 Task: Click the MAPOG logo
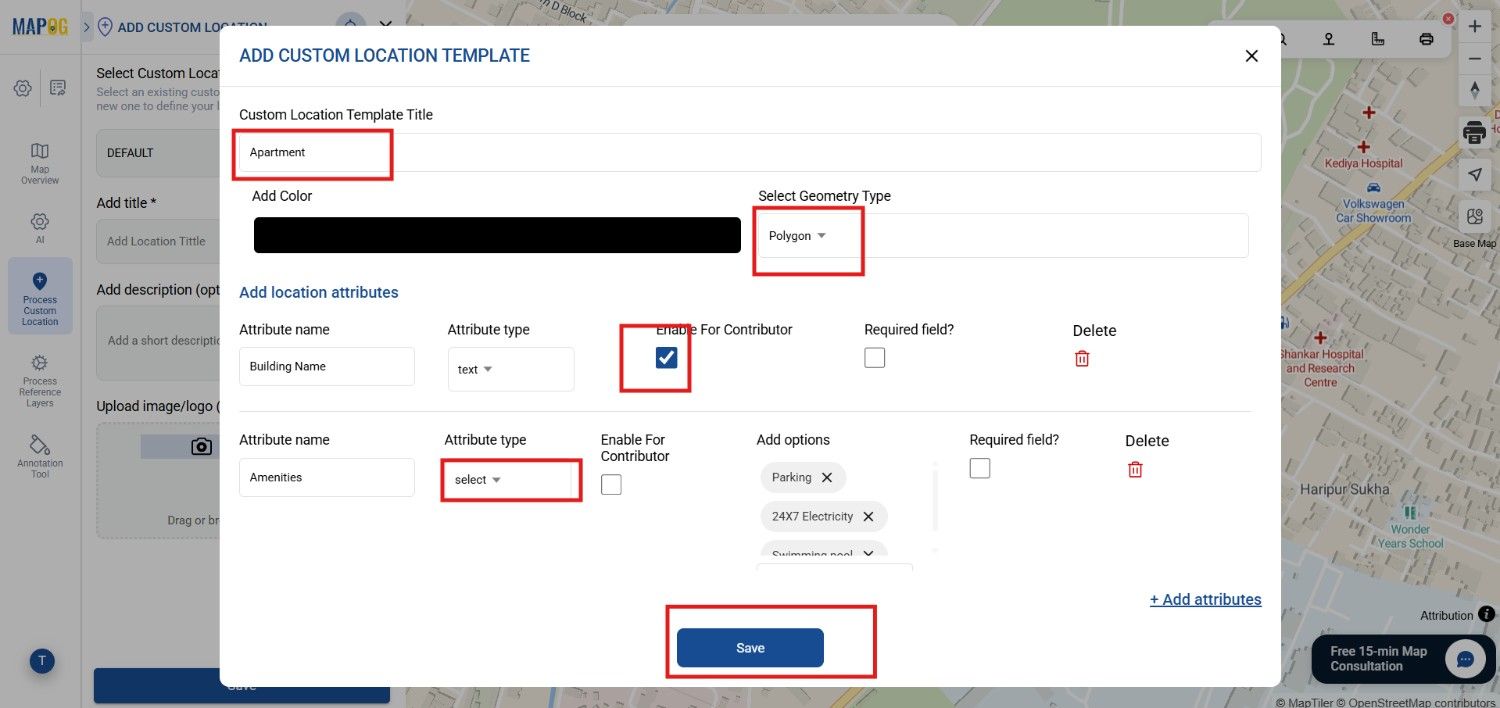[40, 27]
